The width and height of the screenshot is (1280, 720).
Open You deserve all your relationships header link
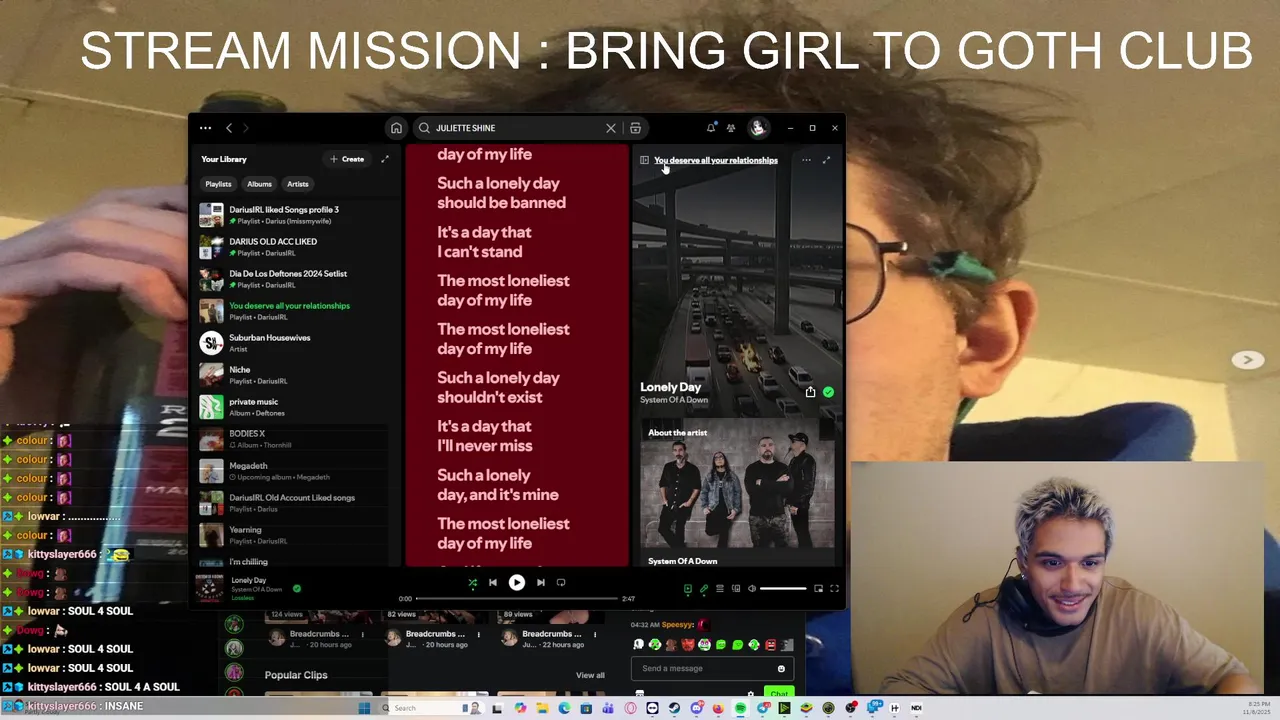[716, 160]
